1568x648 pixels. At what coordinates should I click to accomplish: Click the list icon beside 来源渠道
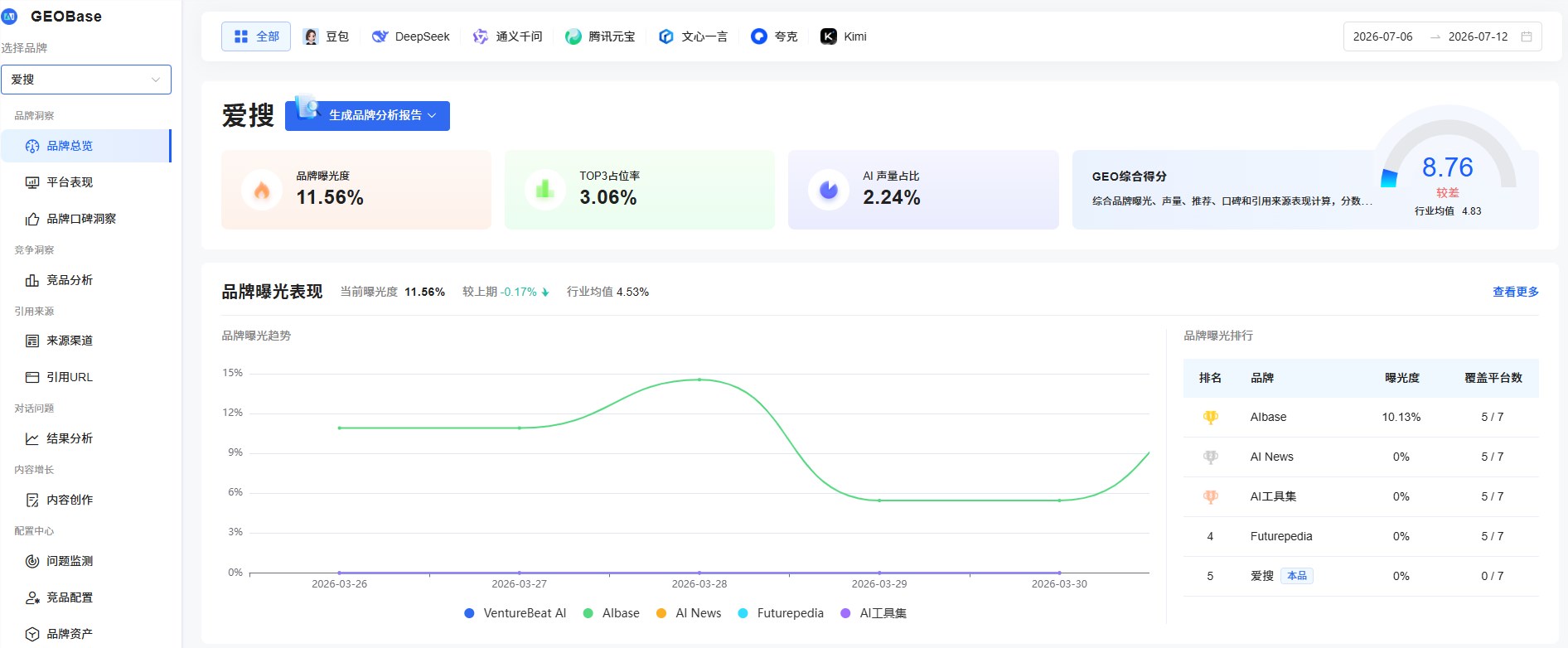click(32, 341)
